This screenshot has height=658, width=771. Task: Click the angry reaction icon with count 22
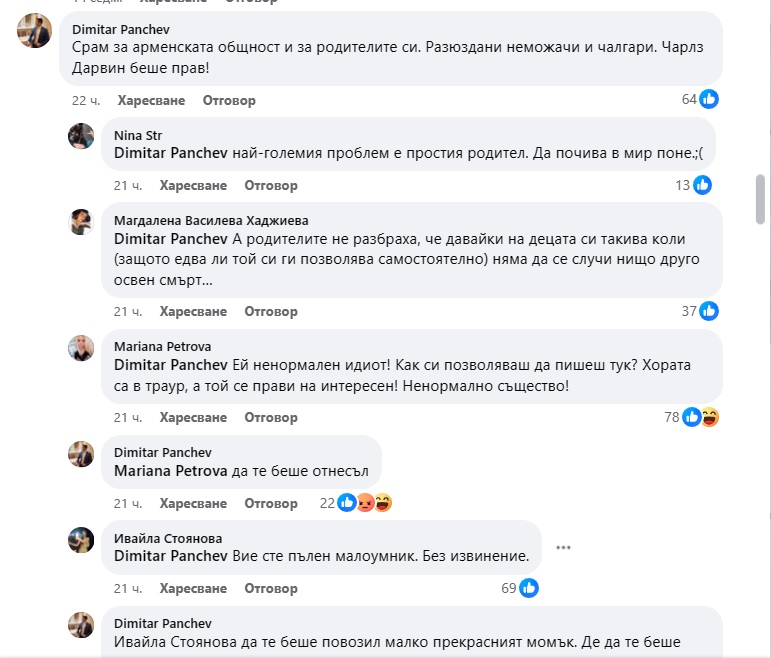tap(365, 503)
